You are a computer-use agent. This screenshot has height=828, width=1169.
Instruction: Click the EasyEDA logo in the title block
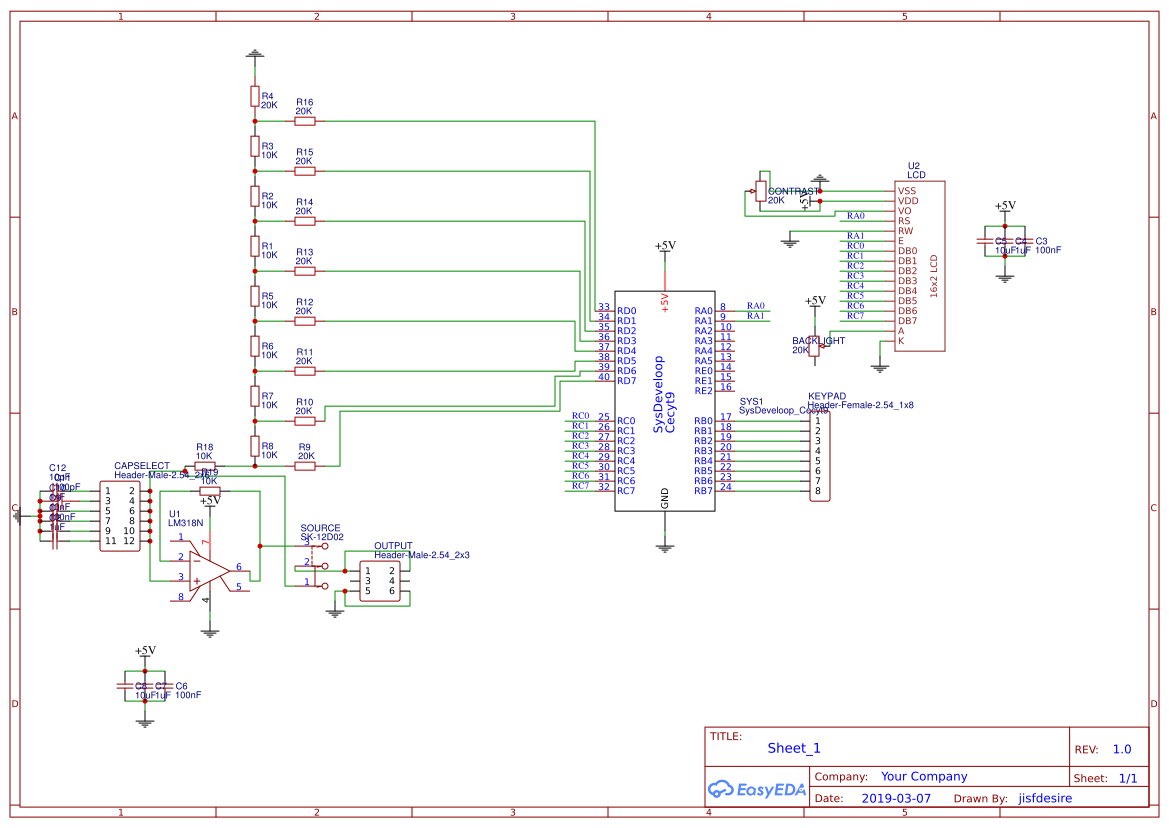click(755, 790)
